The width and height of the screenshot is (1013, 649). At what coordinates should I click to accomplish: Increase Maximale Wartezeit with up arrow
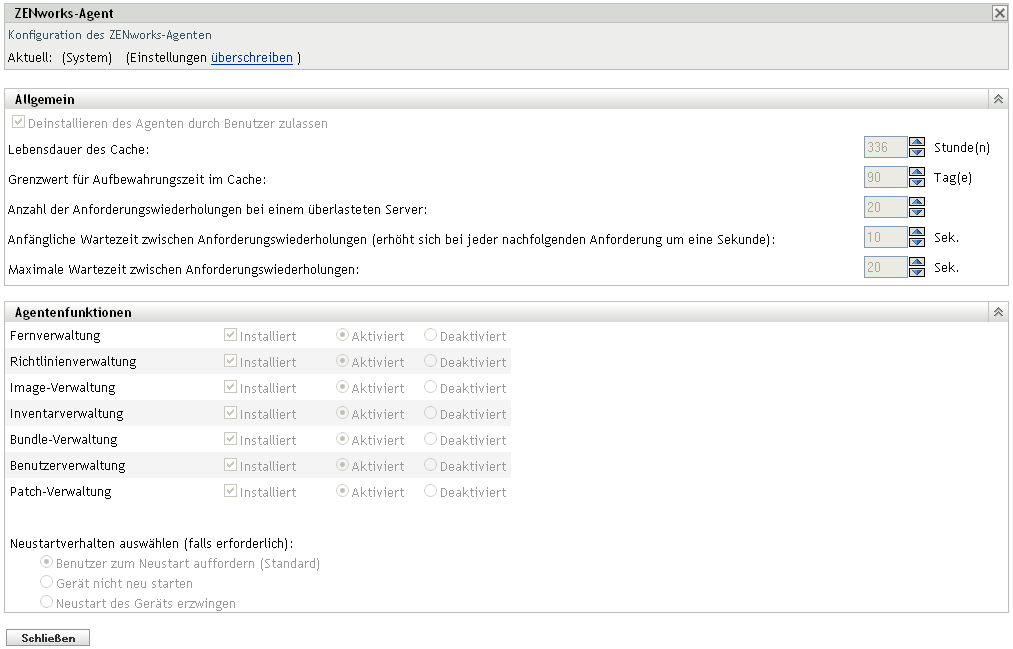[x=917, y=262]
